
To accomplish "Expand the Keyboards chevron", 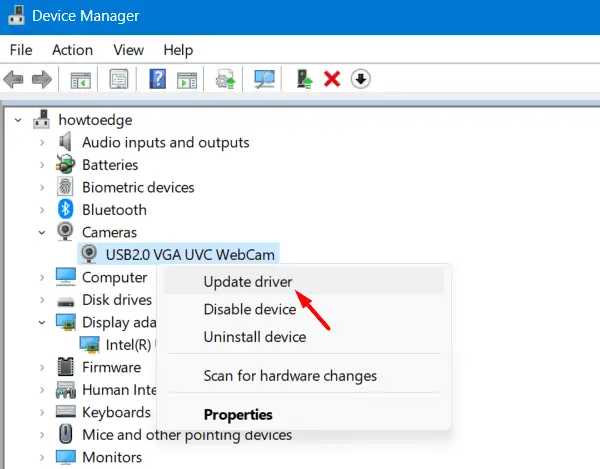I will click(42, 412).
